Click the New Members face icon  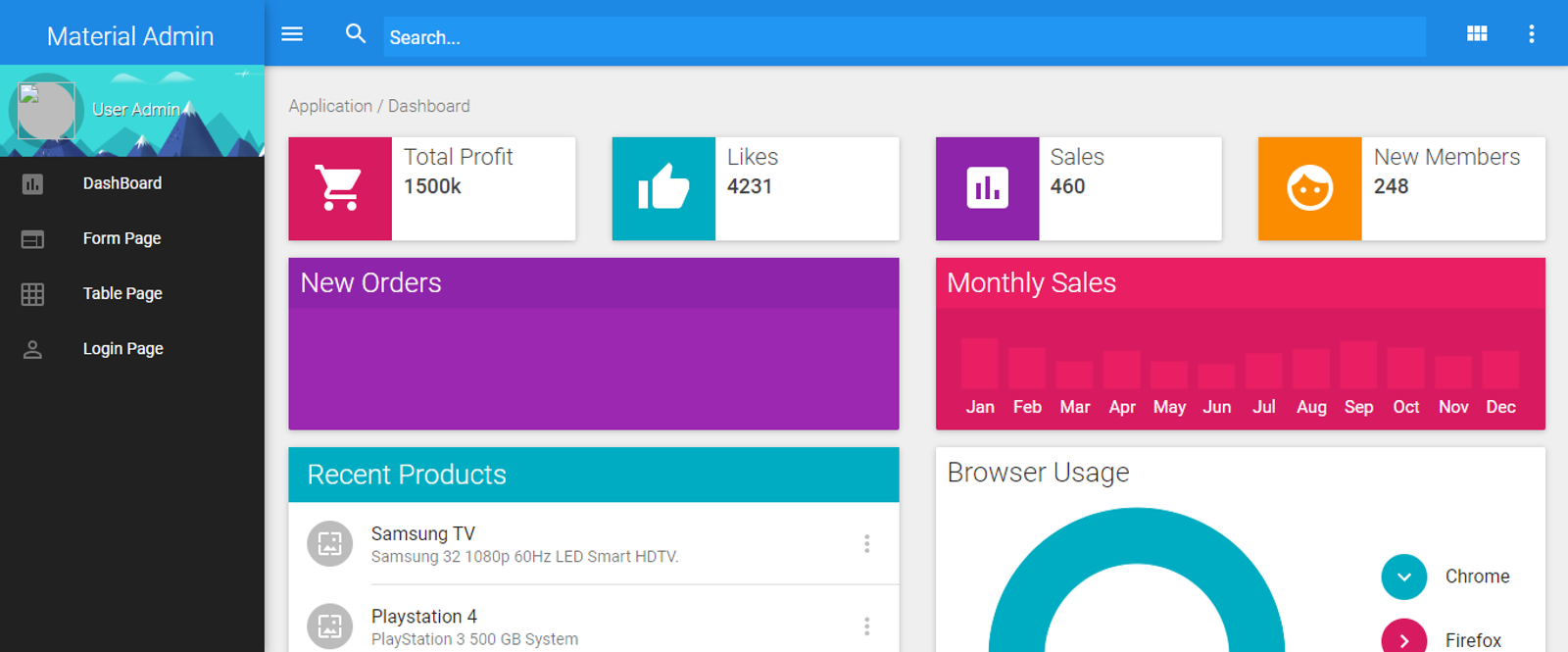point(1310,188)
